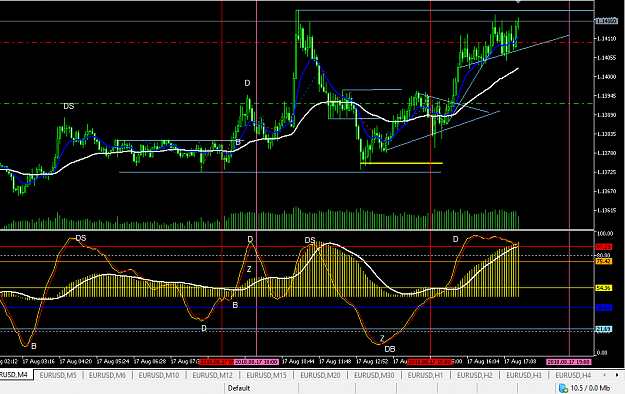Open the EURUSD,M20 chart tab

pos(320,375)
